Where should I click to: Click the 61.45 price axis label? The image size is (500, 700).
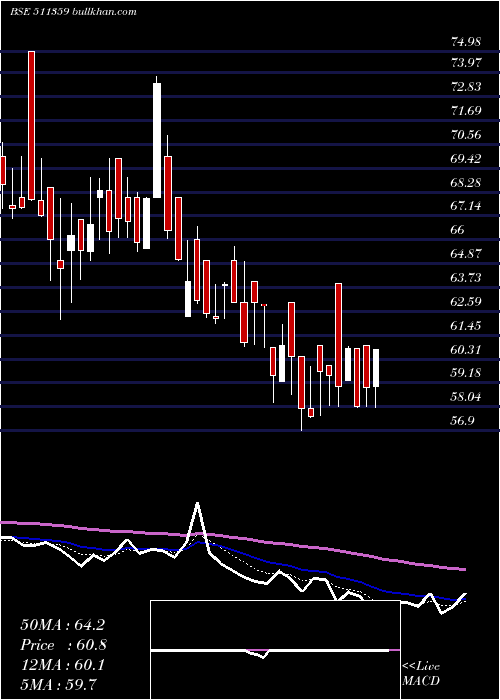(466, 326)
